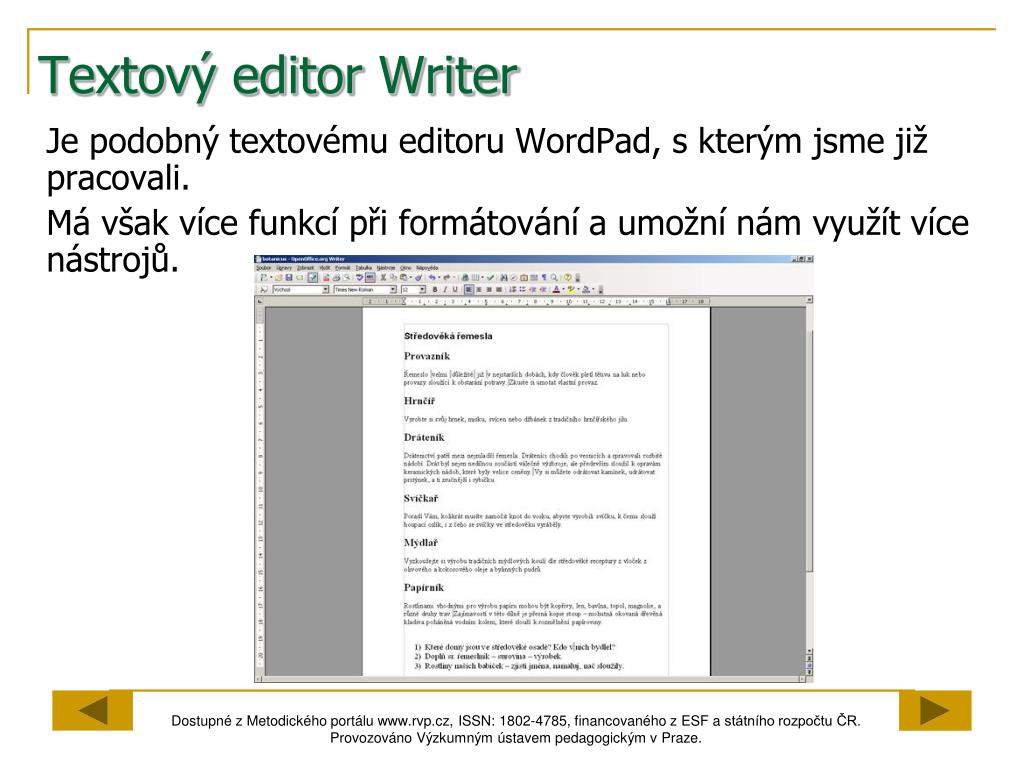The height and width of the screenshot is (768, 1024).
Task: Expand the Font Color dropdown arrow
Action: coord(564,289)
